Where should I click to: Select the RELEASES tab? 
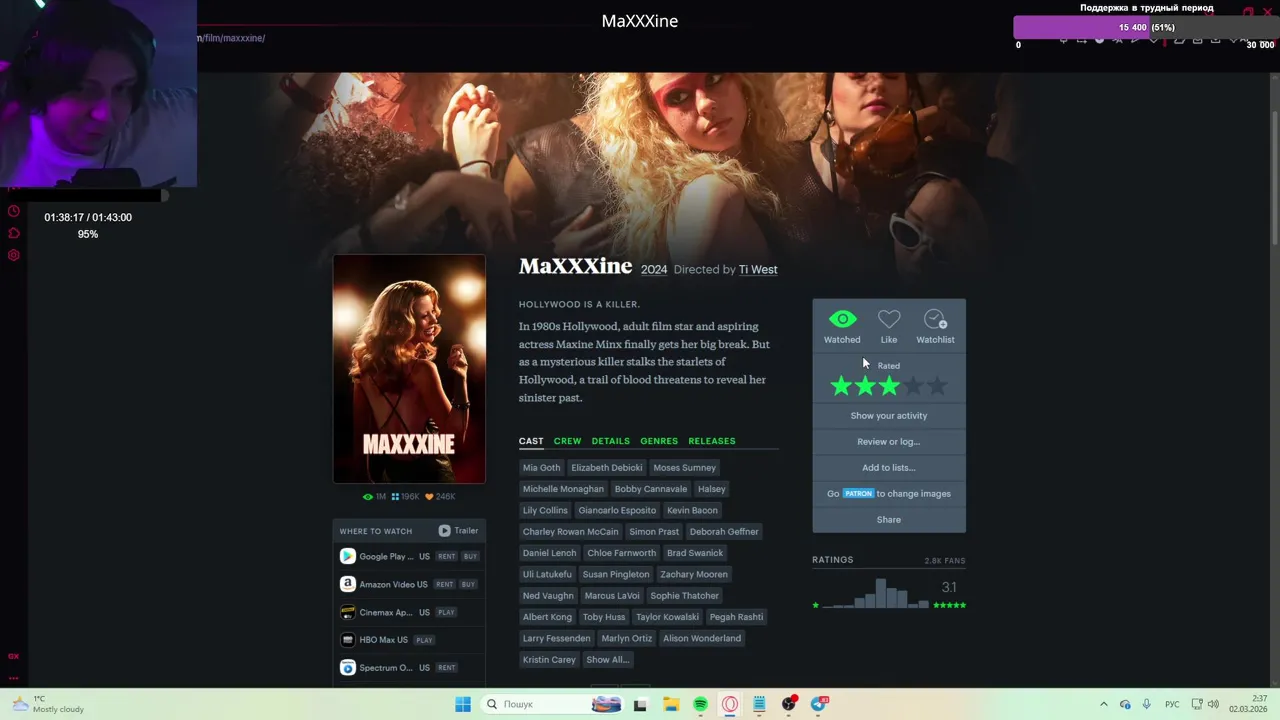712,441
